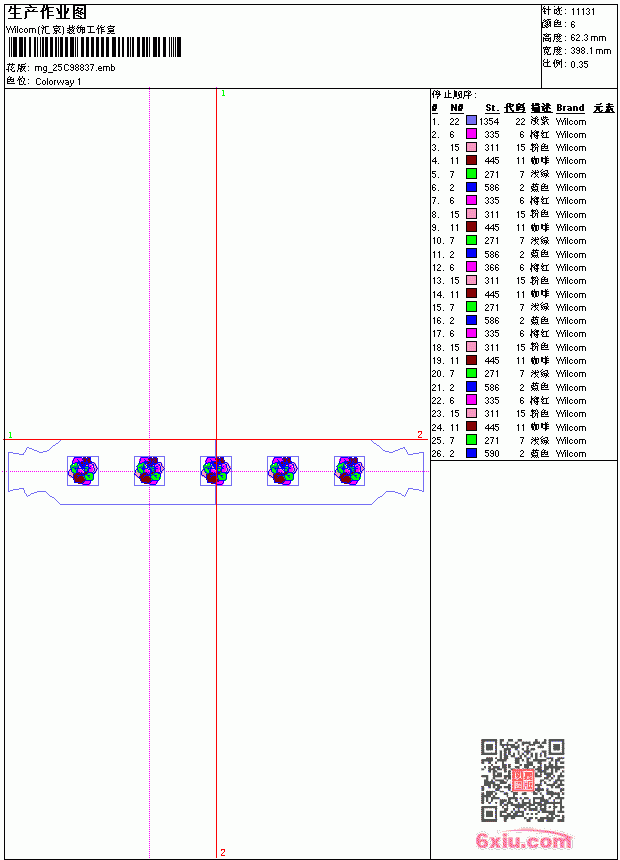
Task: Click the N# column header
Action: [x=456, y=108]
